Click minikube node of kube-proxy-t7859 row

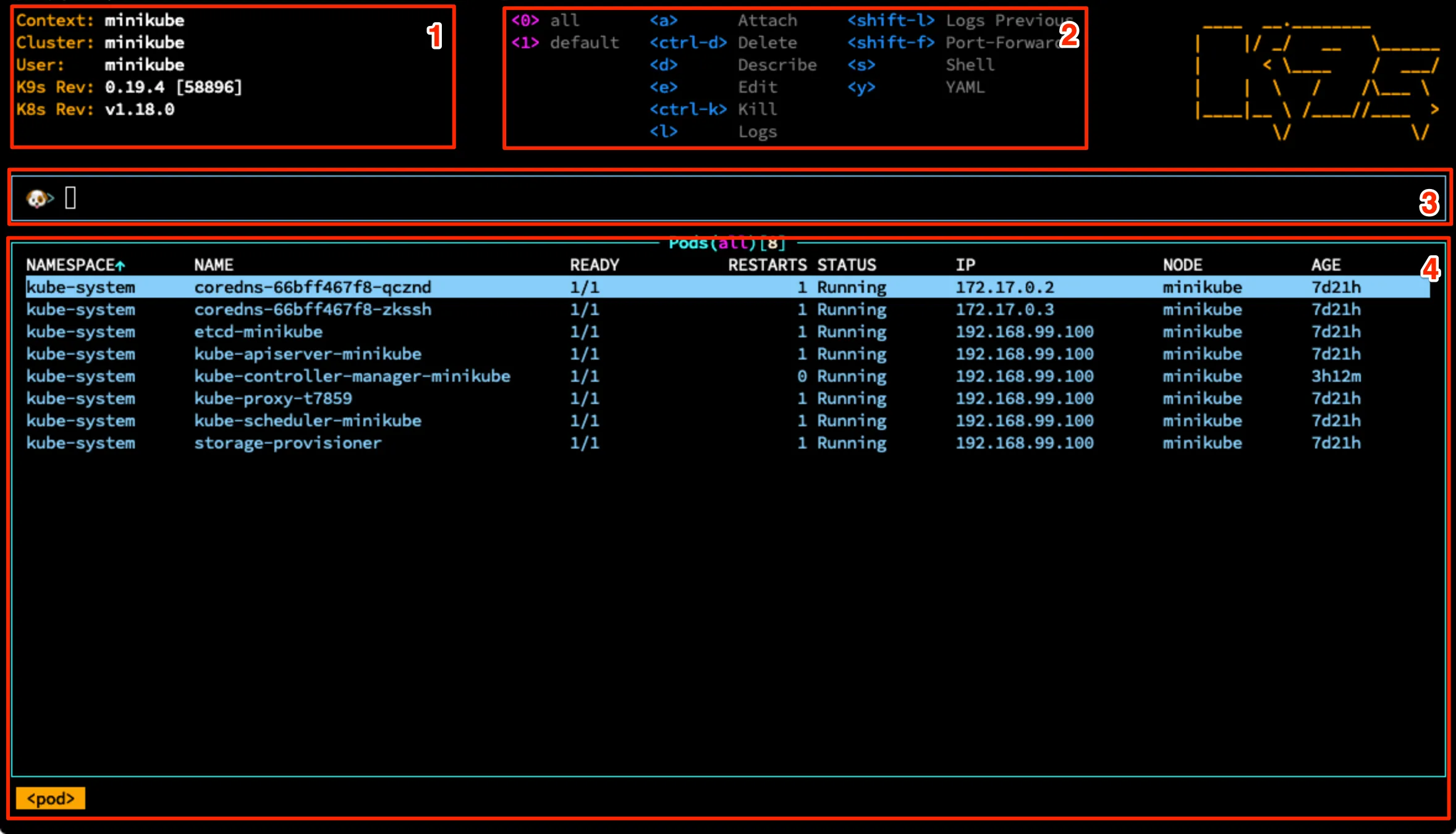1203,398
